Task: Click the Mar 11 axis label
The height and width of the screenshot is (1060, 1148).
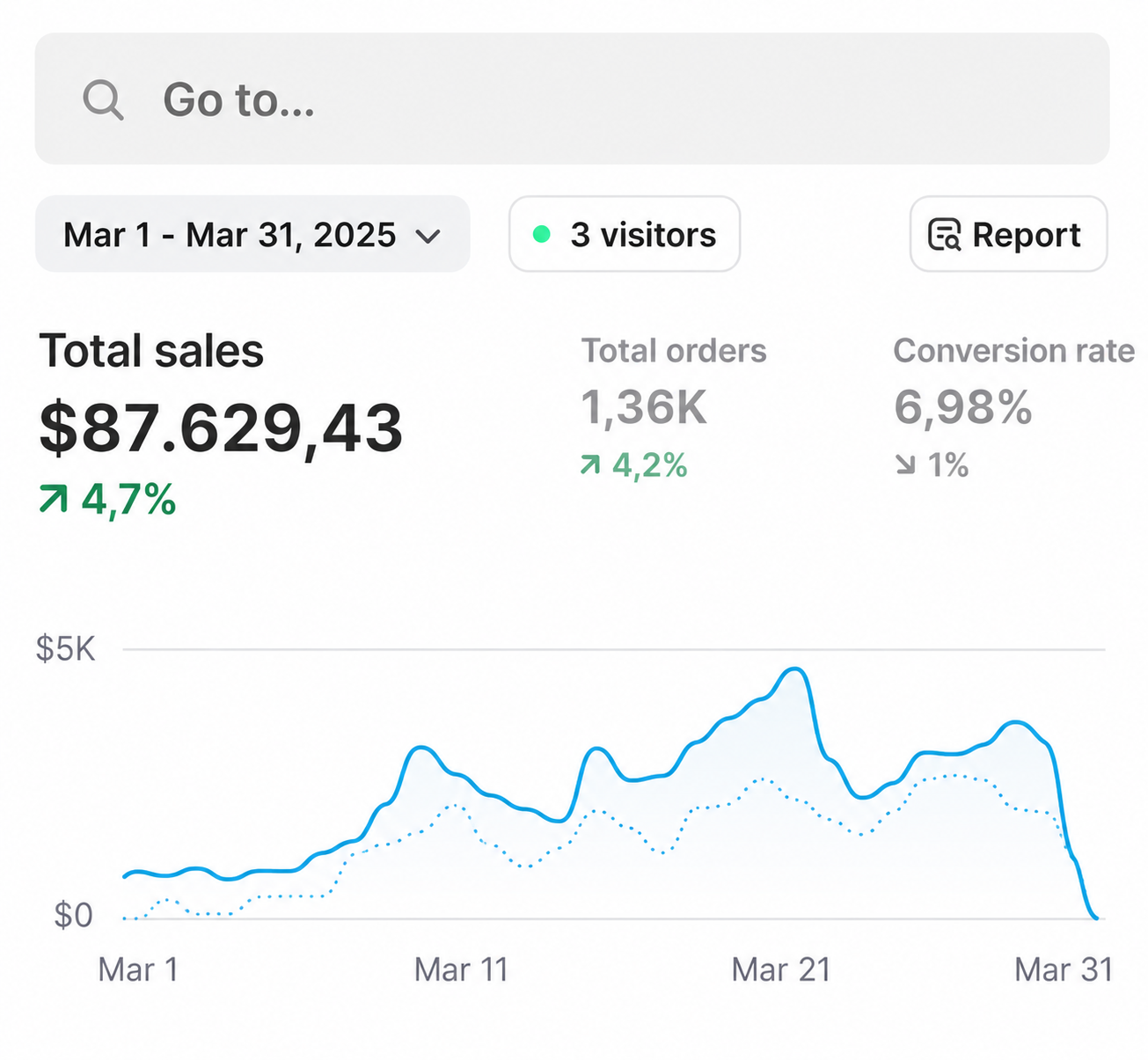Action: click(x=462, y=969)
